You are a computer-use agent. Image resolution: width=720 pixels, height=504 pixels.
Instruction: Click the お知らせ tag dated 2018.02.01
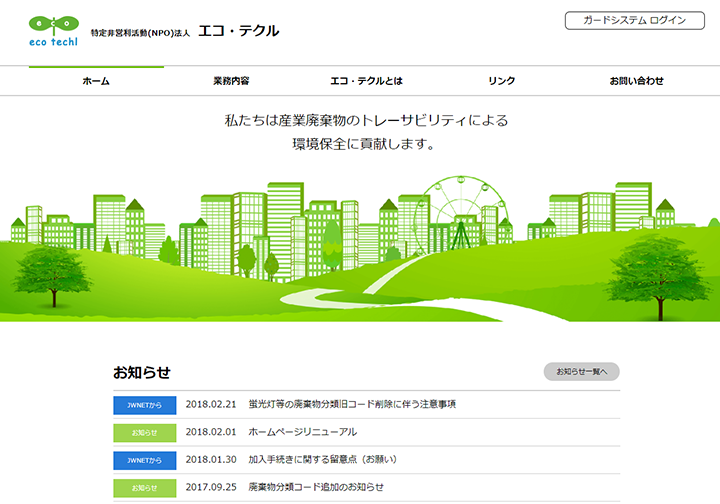(145, 433)
